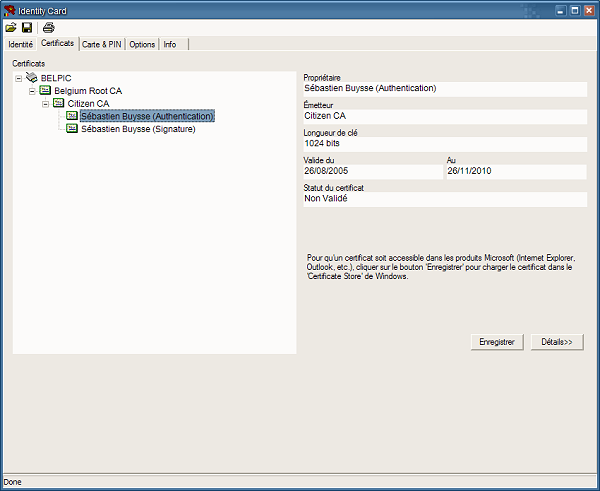The height and width of the screenshot is (491, 600).
Task: Click the Statut du certificat field
Action: 444,199
